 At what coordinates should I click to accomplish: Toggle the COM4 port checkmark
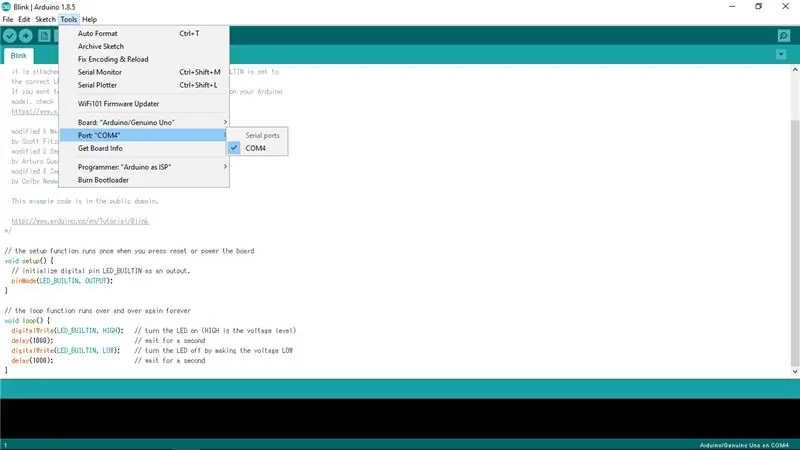point(234,148)
